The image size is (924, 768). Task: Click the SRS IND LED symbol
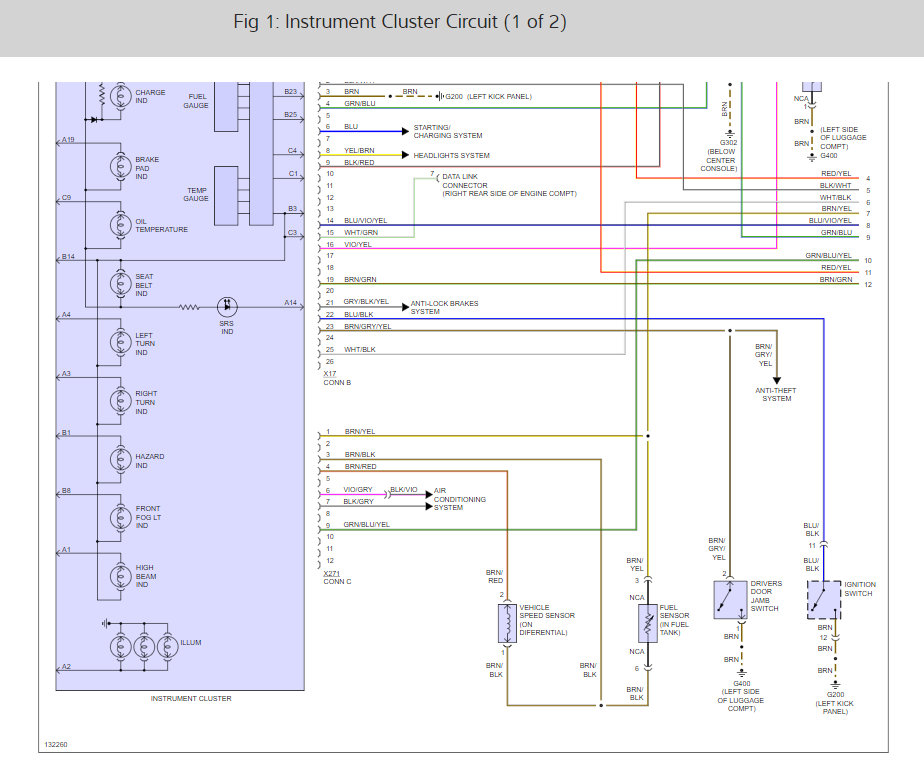tap(227, 306)
